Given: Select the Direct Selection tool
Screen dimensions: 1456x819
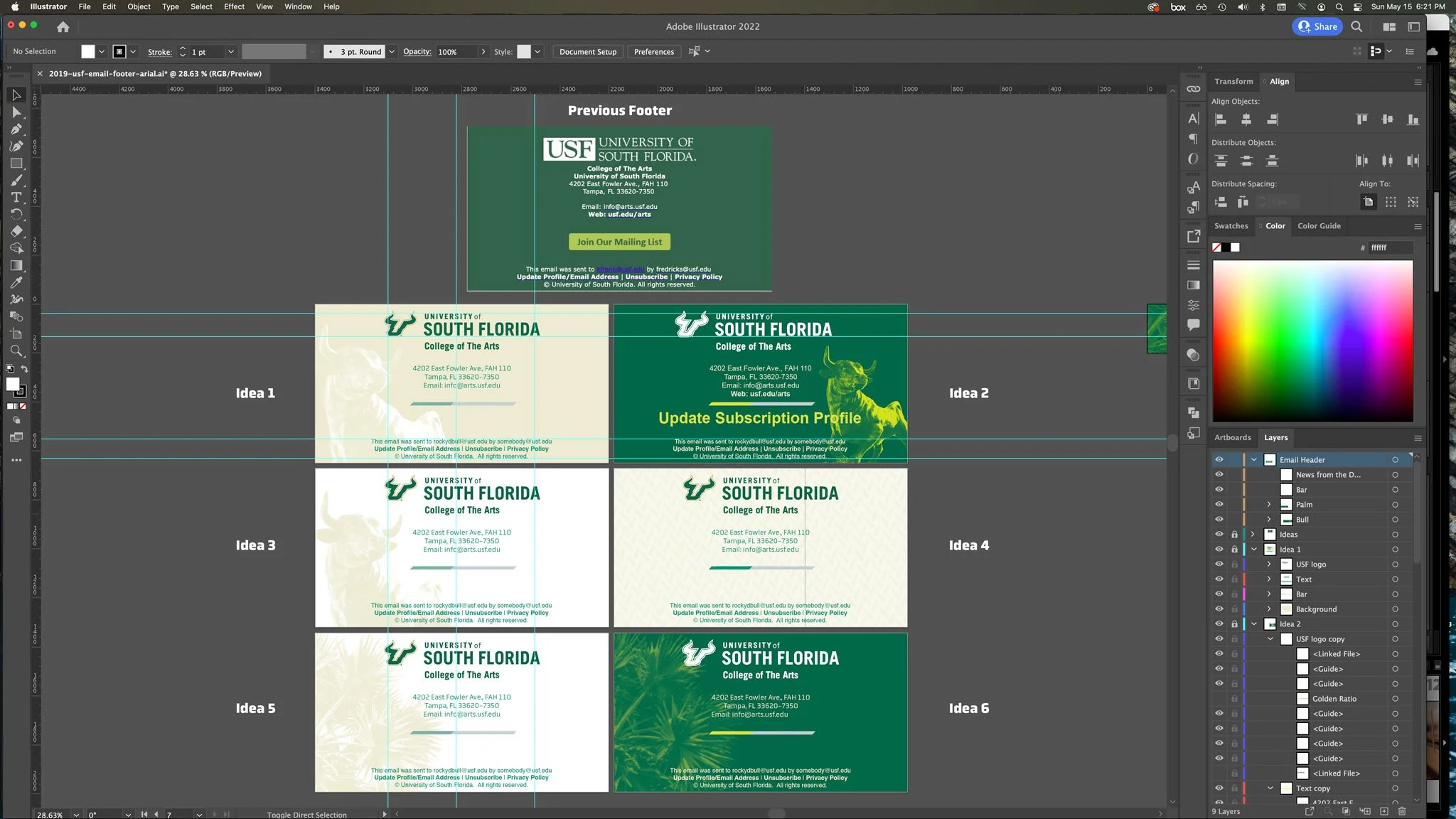Looking at the screenshot, I should pos(16,112).
